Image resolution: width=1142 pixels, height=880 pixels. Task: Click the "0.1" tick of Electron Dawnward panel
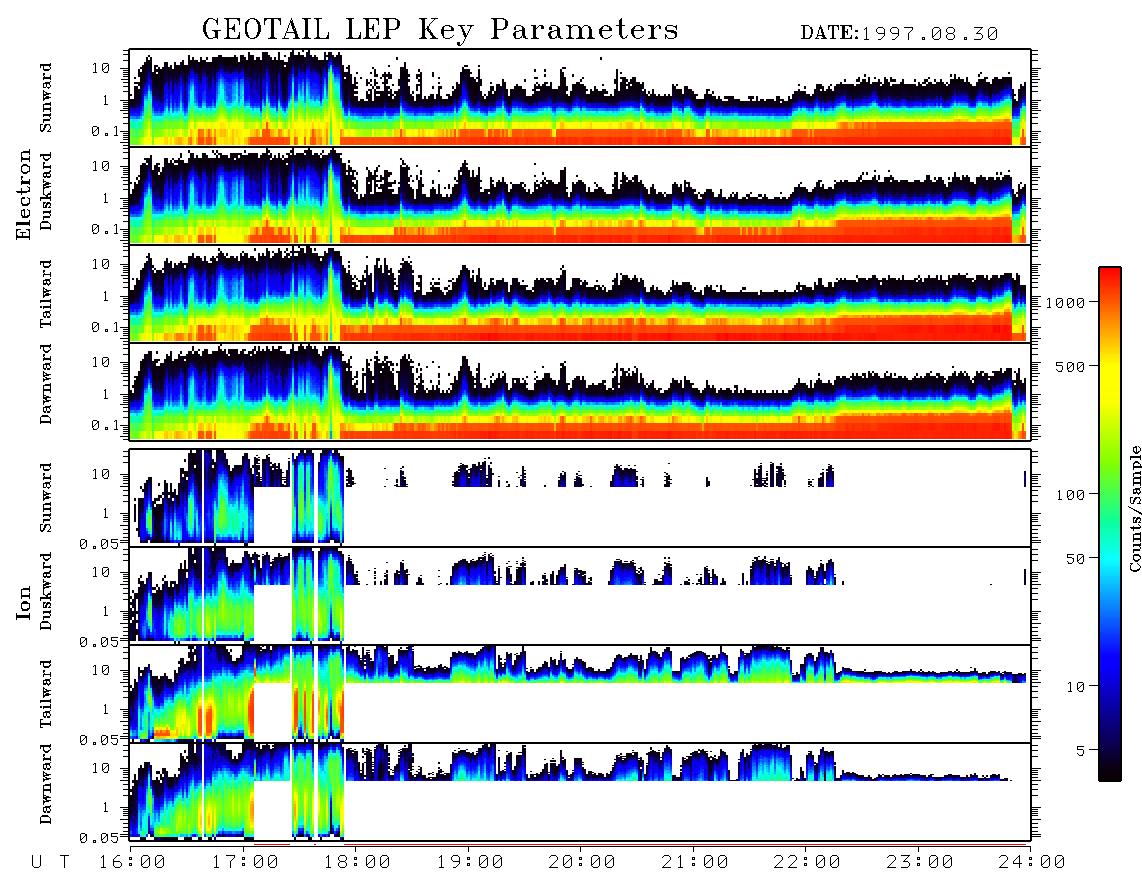(105, 425)
